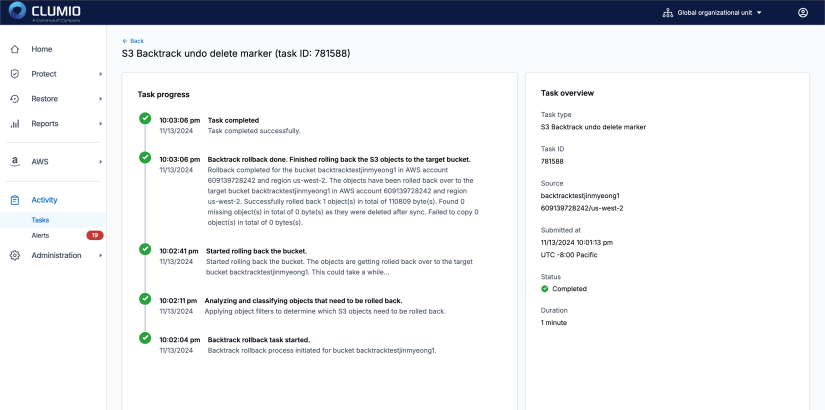Open Tasks under Activity
This screenshot has width=825, height=410.
[40, 220]
